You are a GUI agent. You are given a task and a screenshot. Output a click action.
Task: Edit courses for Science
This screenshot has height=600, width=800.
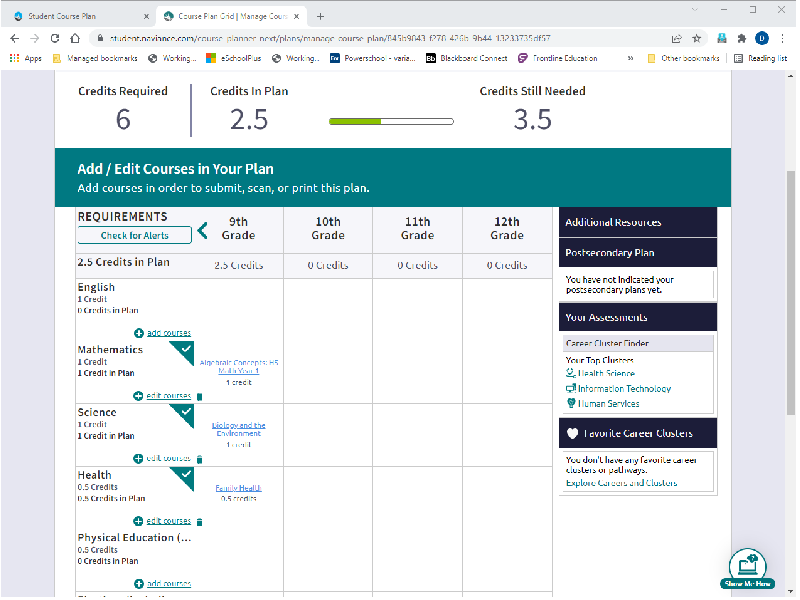(168, 459)
